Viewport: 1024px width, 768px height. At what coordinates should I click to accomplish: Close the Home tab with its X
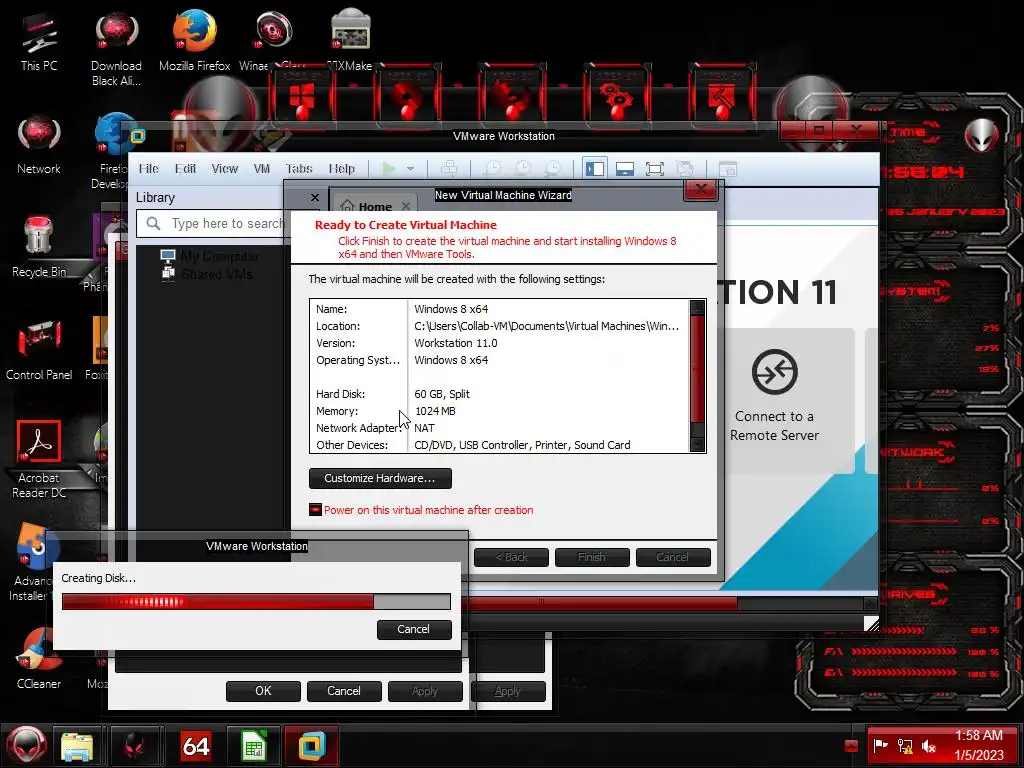coord(406,206)
